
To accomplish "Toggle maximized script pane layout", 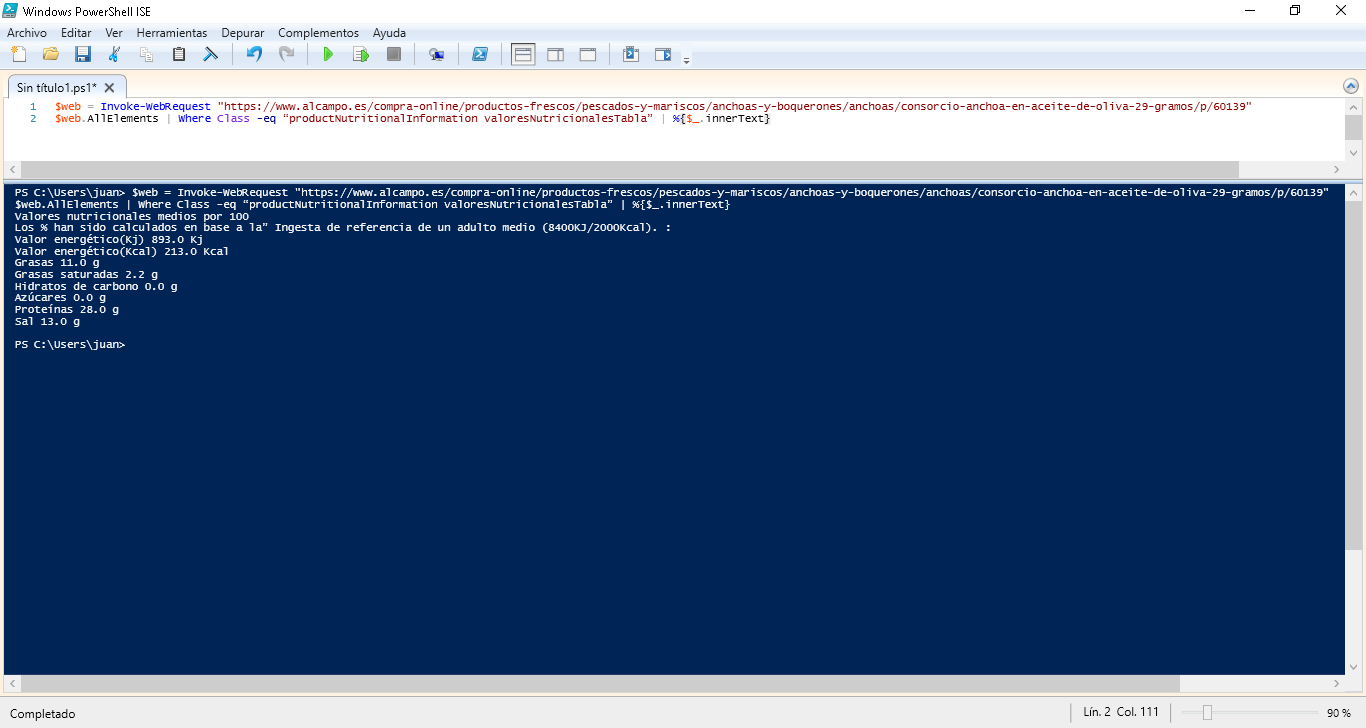I will [x=588, y=54].
